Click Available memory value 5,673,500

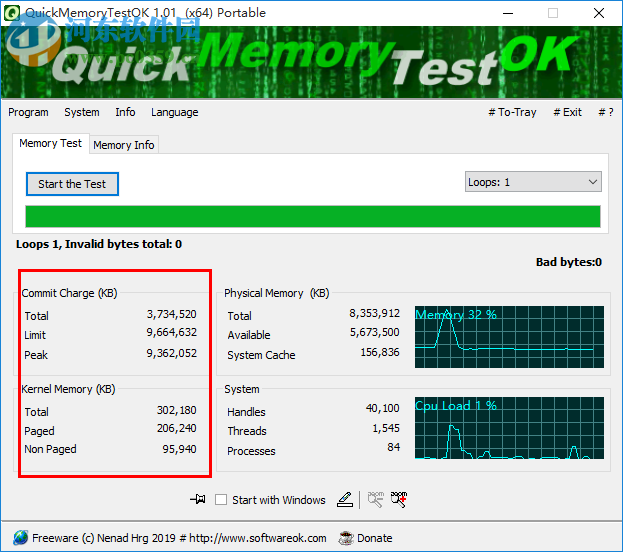coord(375,332)
